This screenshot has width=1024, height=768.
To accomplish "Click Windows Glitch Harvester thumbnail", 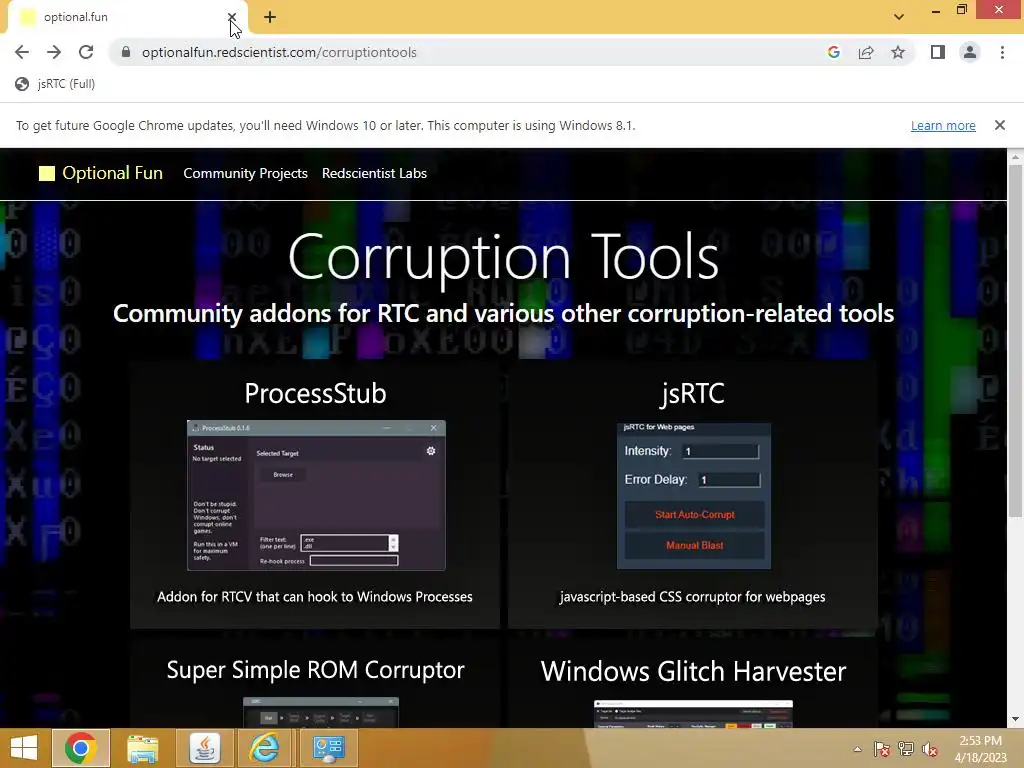I will pos(694,714).
